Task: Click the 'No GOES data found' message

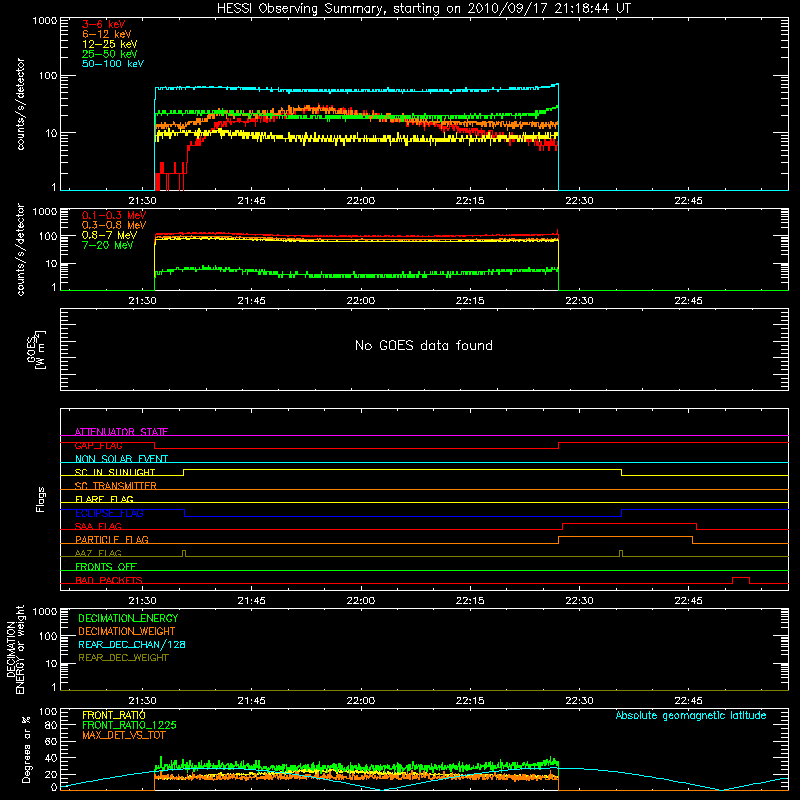Action: coord(423,345)
